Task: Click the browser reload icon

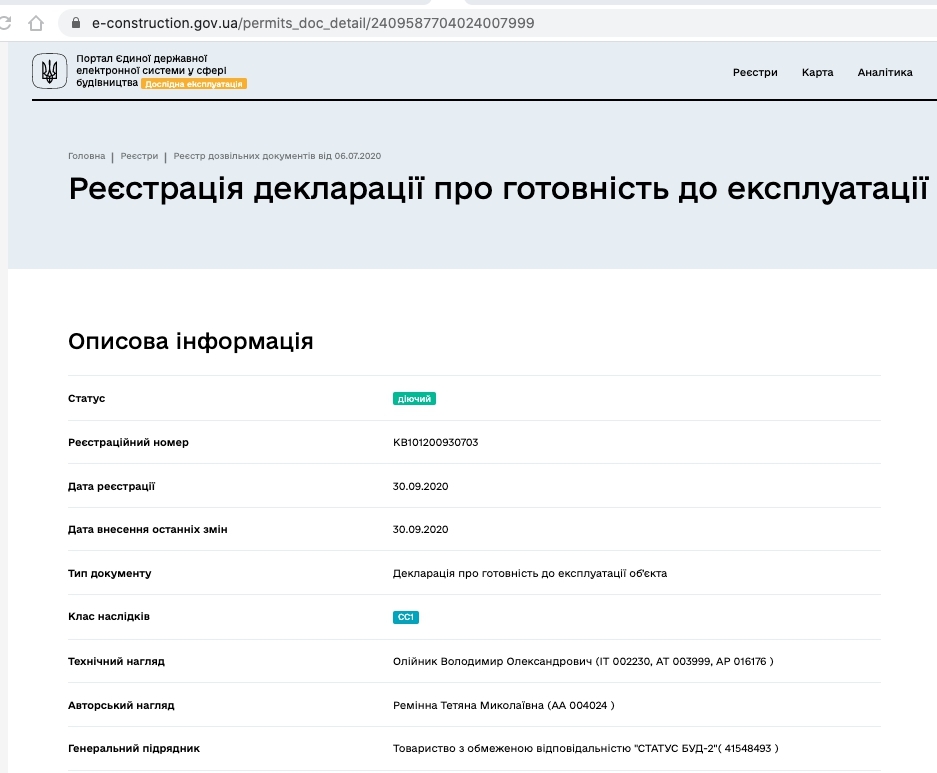Action: [4, 23]
